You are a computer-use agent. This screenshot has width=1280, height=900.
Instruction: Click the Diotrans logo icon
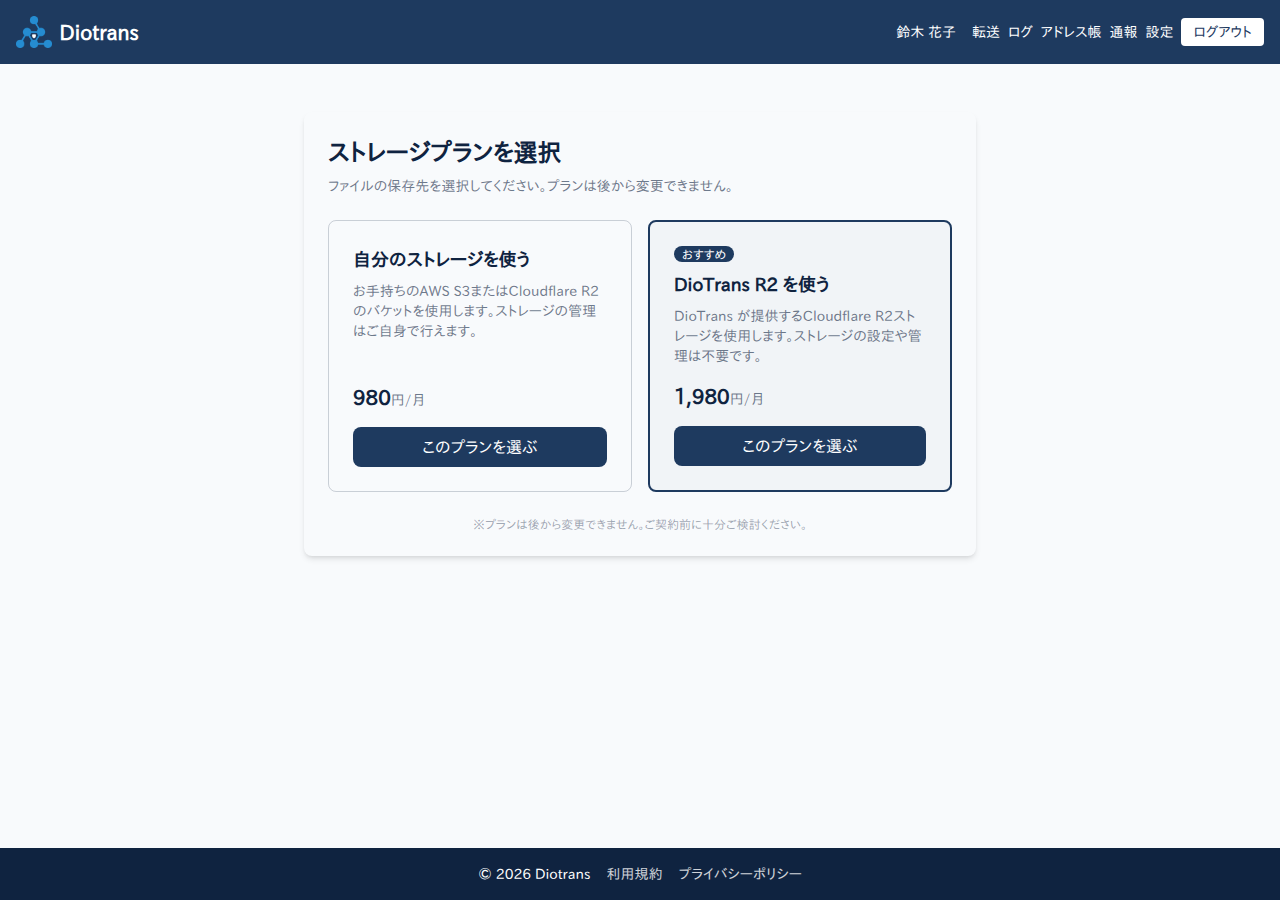pos(34,32)
